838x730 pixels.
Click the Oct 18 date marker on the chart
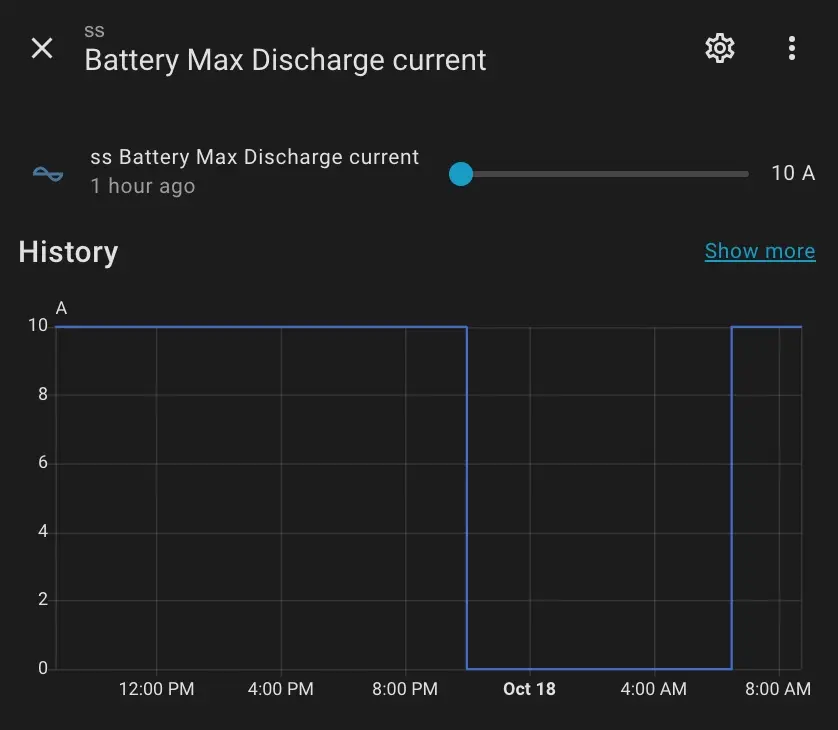click(529, 689)
